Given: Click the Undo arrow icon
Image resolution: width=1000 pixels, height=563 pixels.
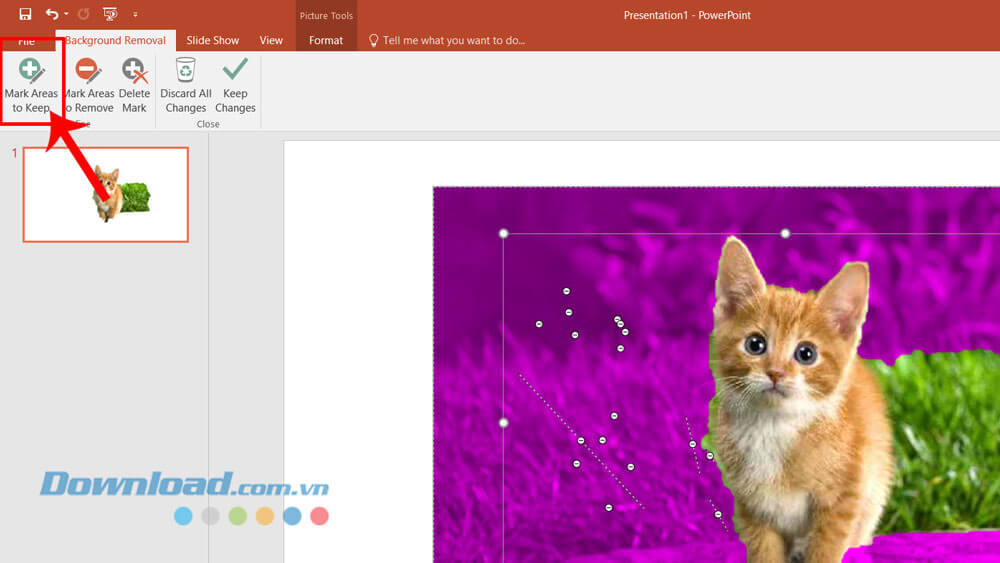Looking at the screenshot, I should click(x=51, y=15).
